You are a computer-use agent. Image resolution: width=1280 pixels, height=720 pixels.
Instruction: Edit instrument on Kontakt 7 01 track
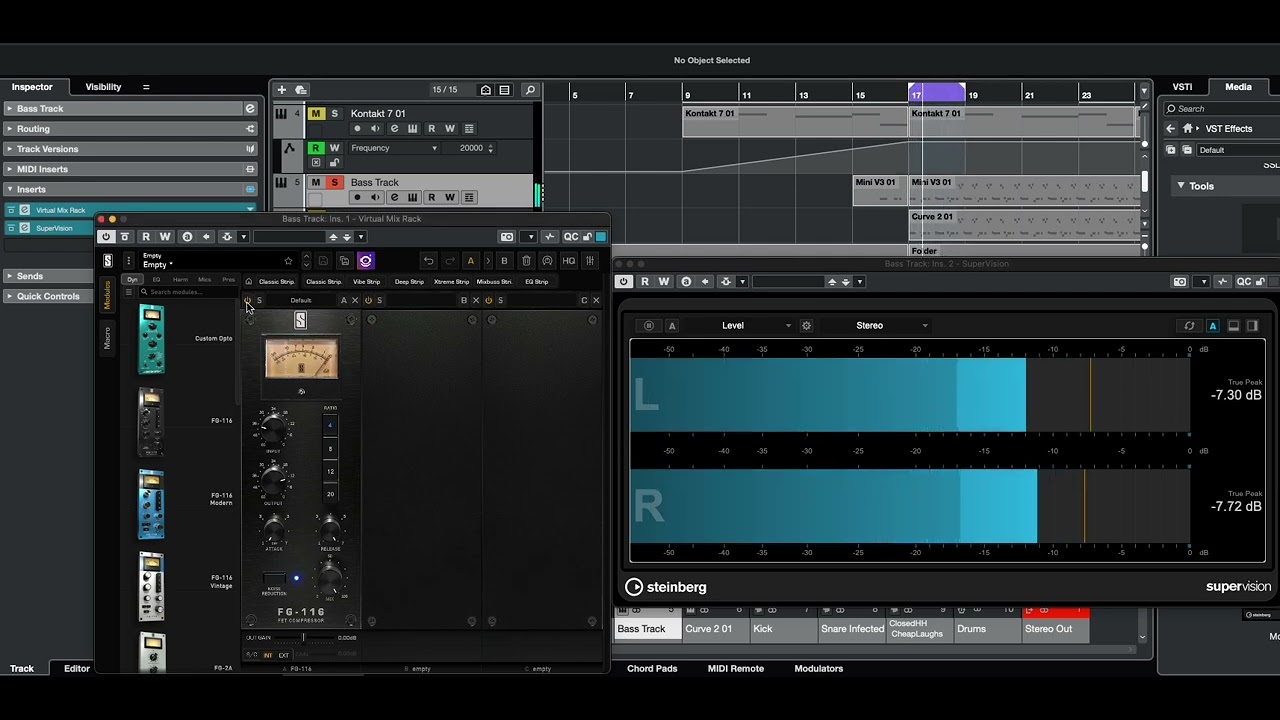[x=394, y=129]
